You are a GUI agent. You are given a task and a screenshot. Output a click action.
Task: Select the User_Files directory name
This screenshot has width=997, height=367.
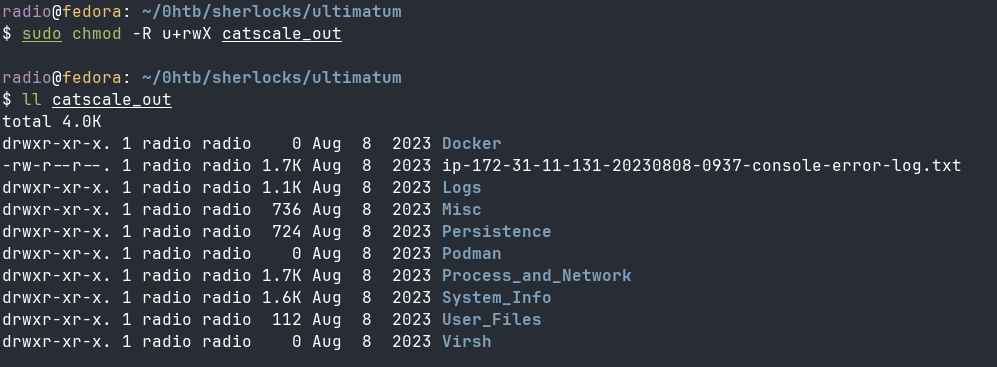tap(492, 319)
